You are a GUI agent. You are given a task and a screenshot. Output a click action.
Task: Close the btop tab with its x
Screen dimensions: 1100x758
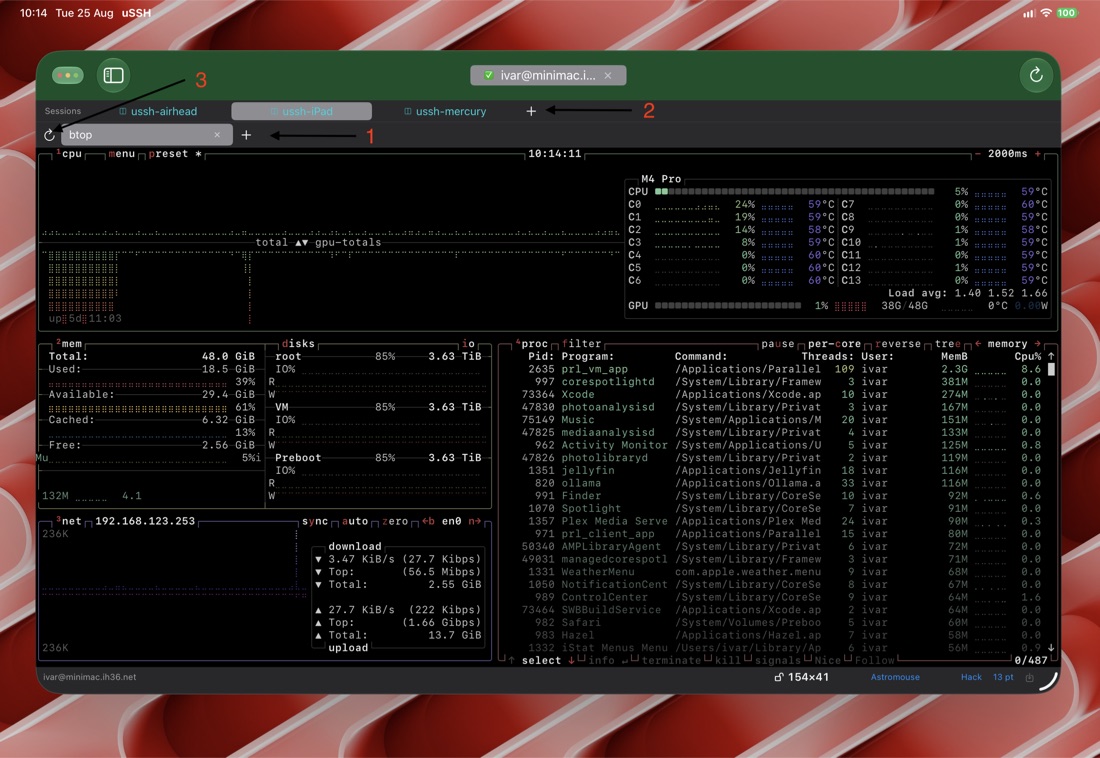217,135
